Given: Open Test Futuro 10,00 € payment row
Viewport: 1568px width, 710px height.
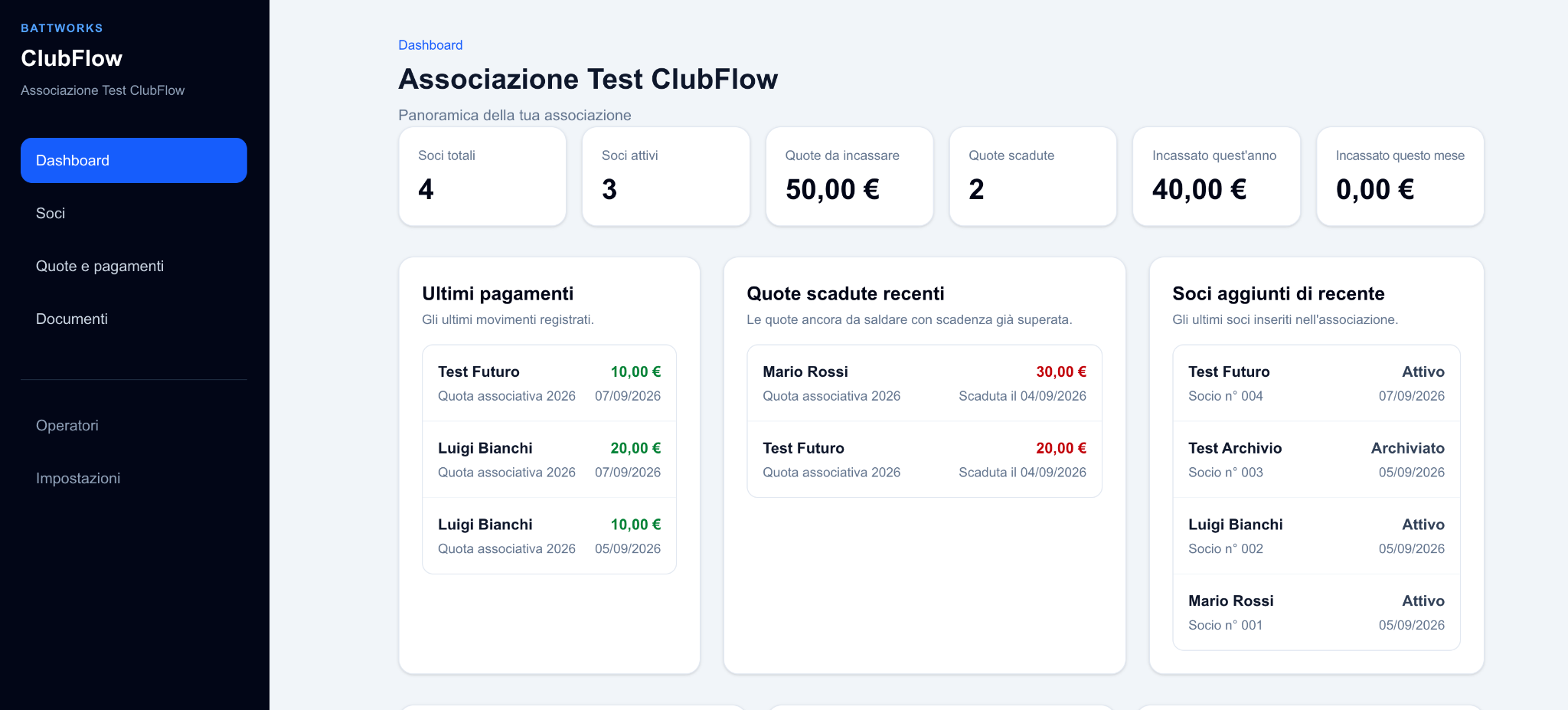Looking at the screenshot, I should point(550,383).
